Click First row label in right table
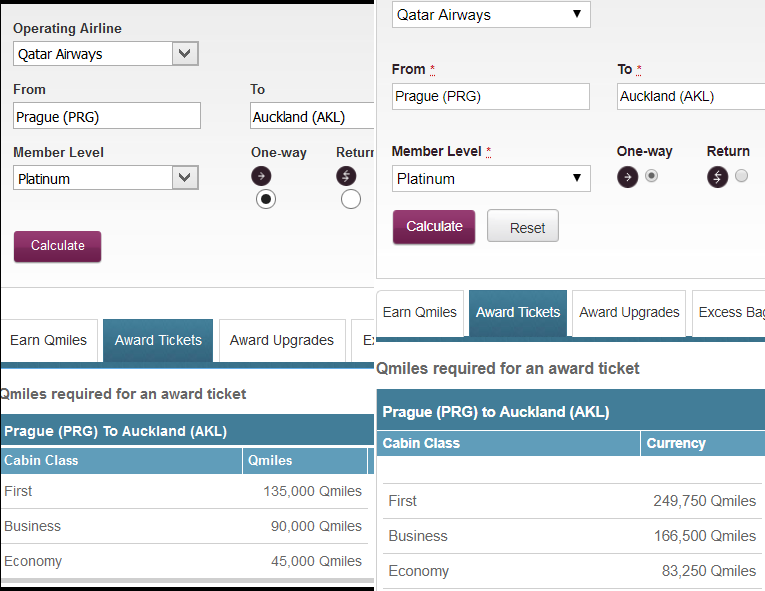The image size is (765, 591). pos(403,501)
